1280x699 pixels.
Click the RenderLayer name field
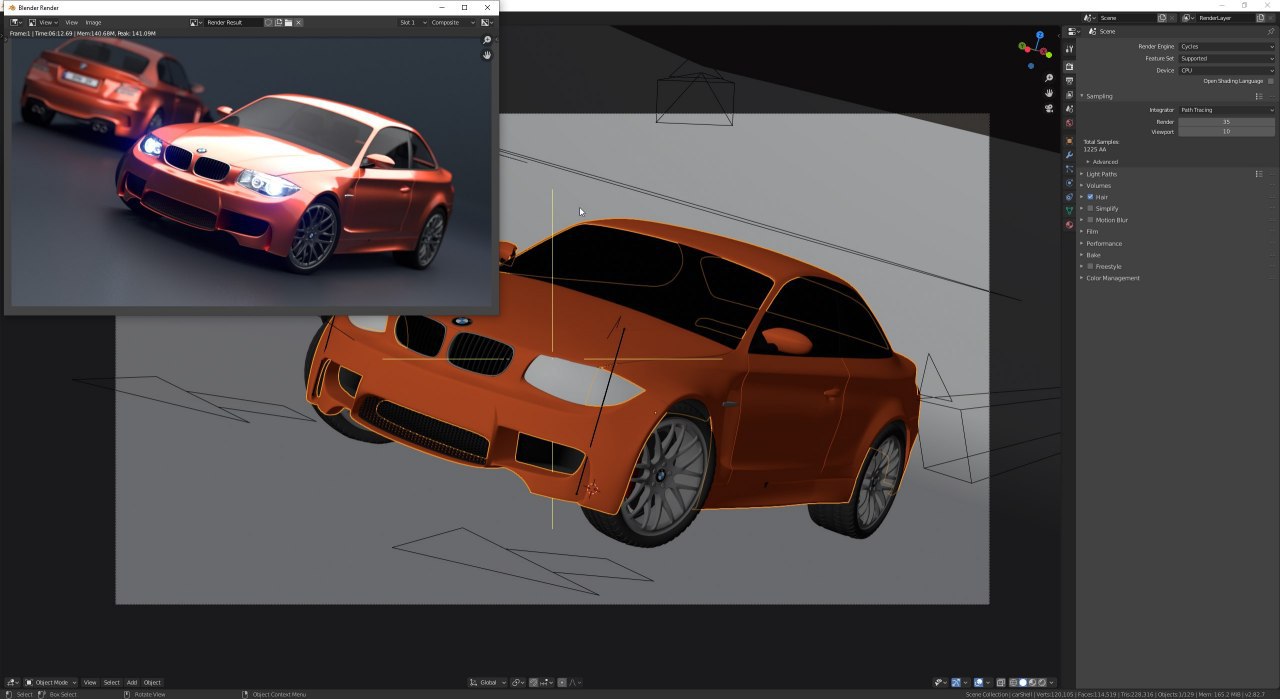pos(1225,18)
